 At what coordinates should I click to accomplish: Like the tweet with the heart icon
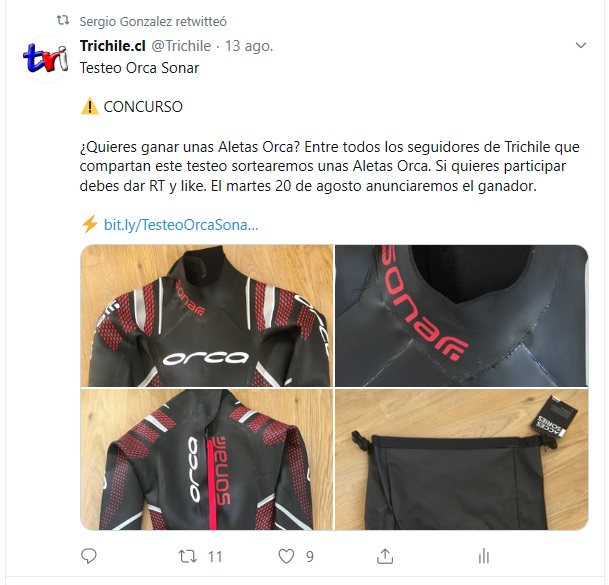pos(286,556)
